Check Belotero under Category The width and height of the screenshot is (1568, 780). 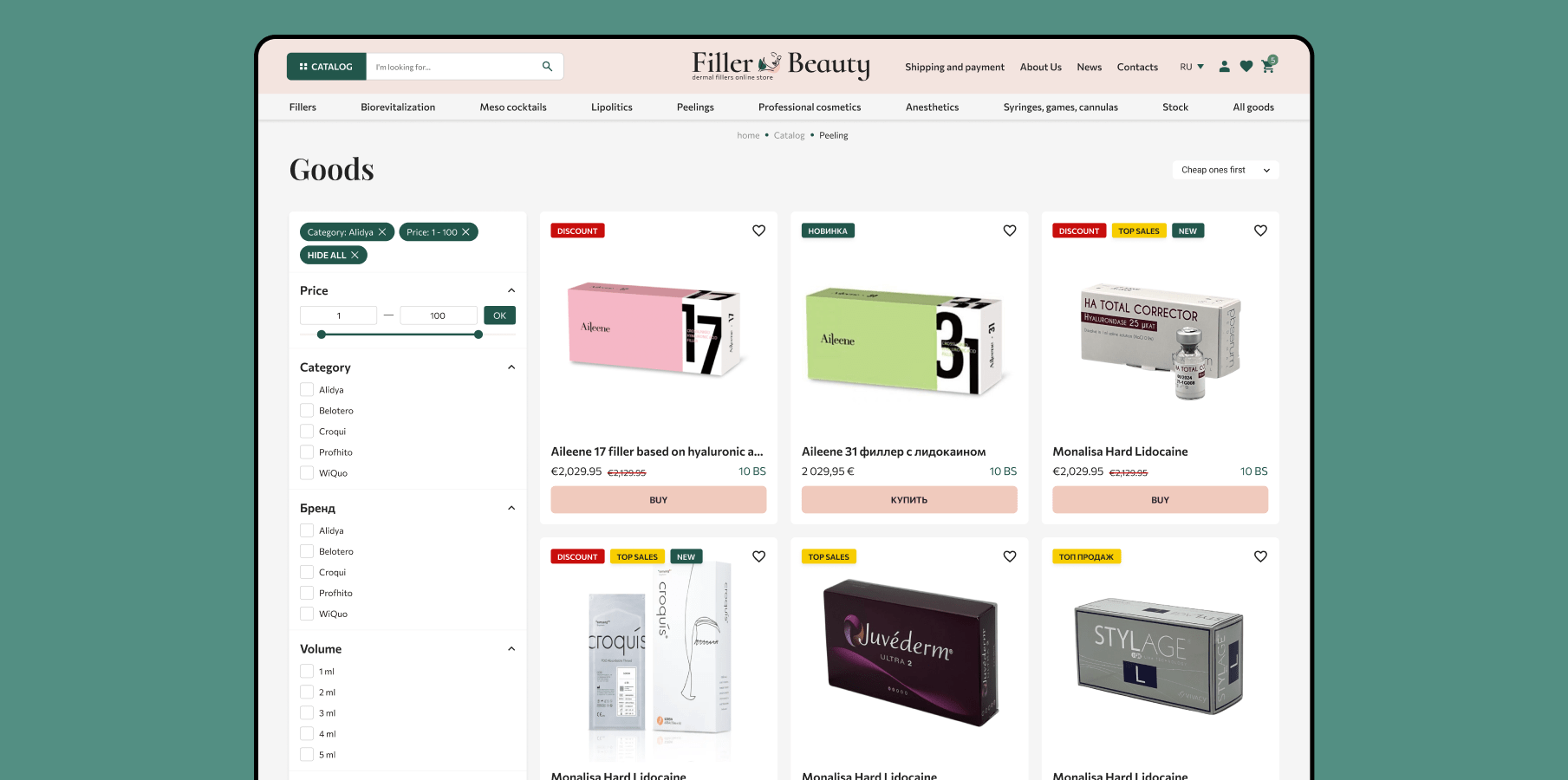(307, 411)
